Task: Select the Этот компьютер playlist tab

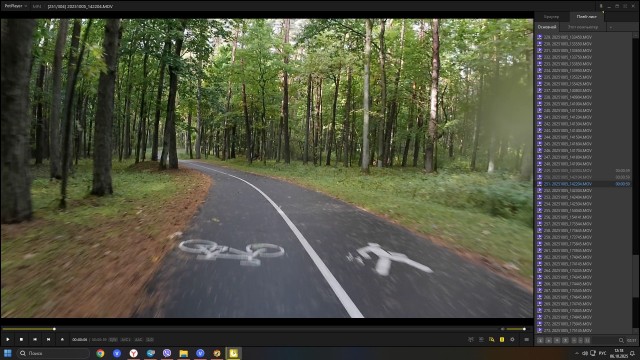Action: pyautogui.click(x=583, y=27)
